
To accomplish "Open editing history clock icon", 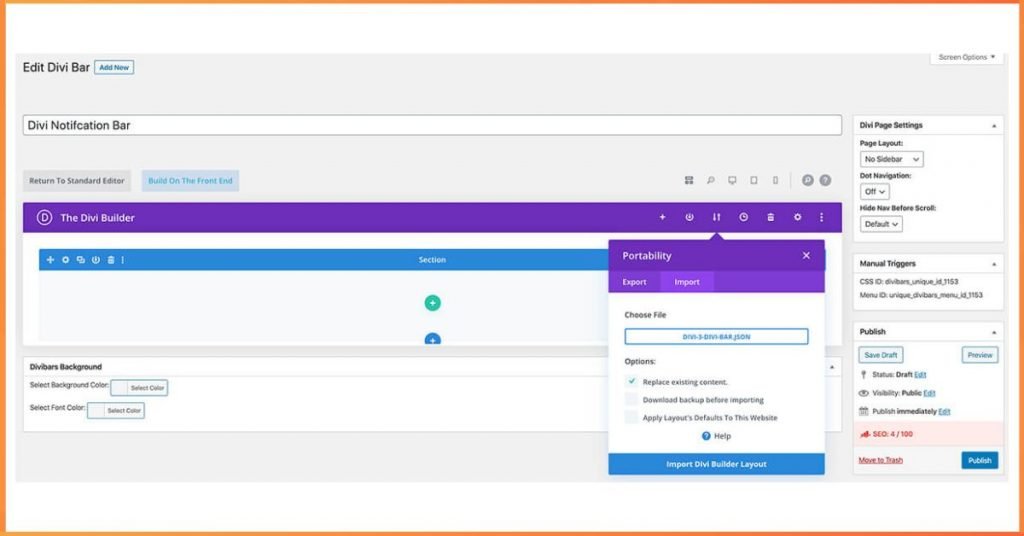I will pyautogui.click(x=743, y=217).
